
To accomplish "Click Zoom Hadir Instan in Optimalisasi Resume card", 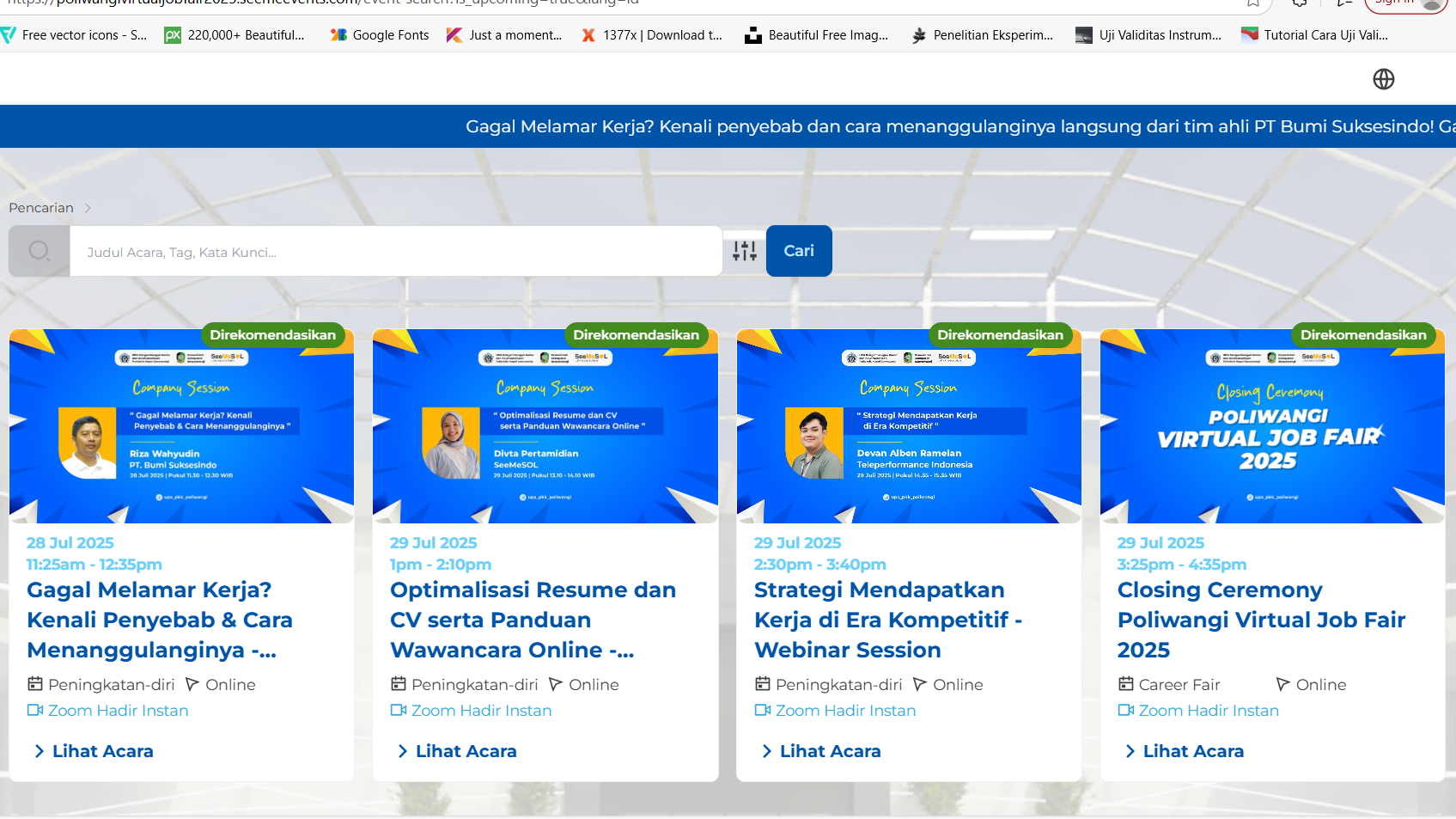I will (472, 711).
